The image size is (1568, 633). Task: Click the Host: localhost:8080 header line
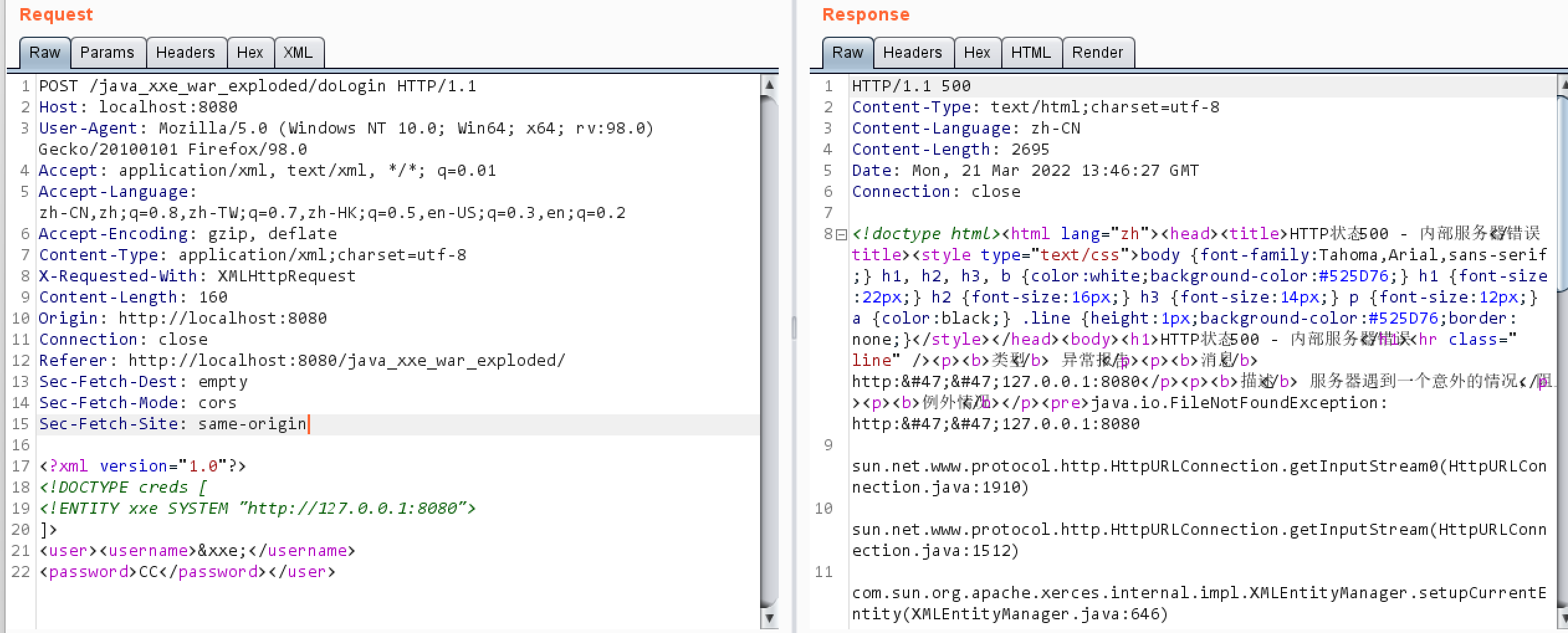point(138,107)
